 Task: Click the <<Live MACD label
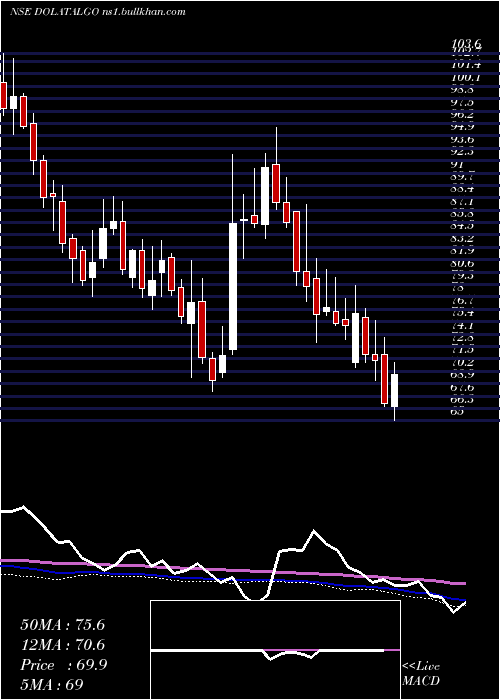pyautogui.click(x=421, y=673)
